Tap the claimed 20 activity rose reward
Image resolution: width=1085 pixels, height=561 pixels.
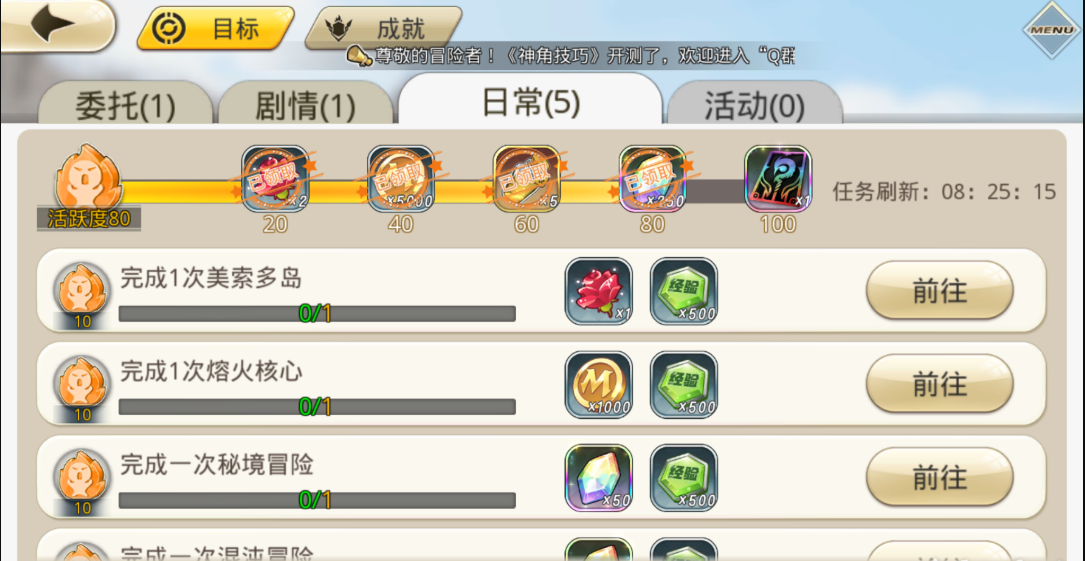(275, 178)
